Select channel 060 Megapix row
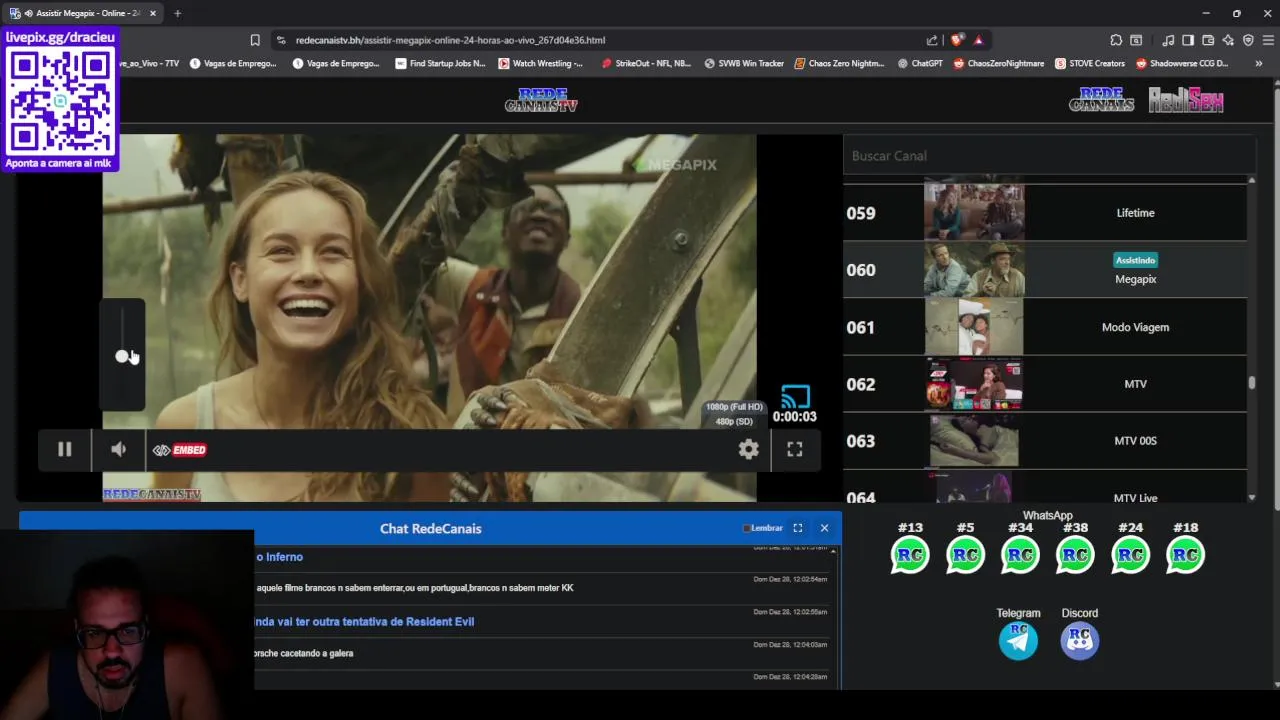 (x=1045, y=270)
